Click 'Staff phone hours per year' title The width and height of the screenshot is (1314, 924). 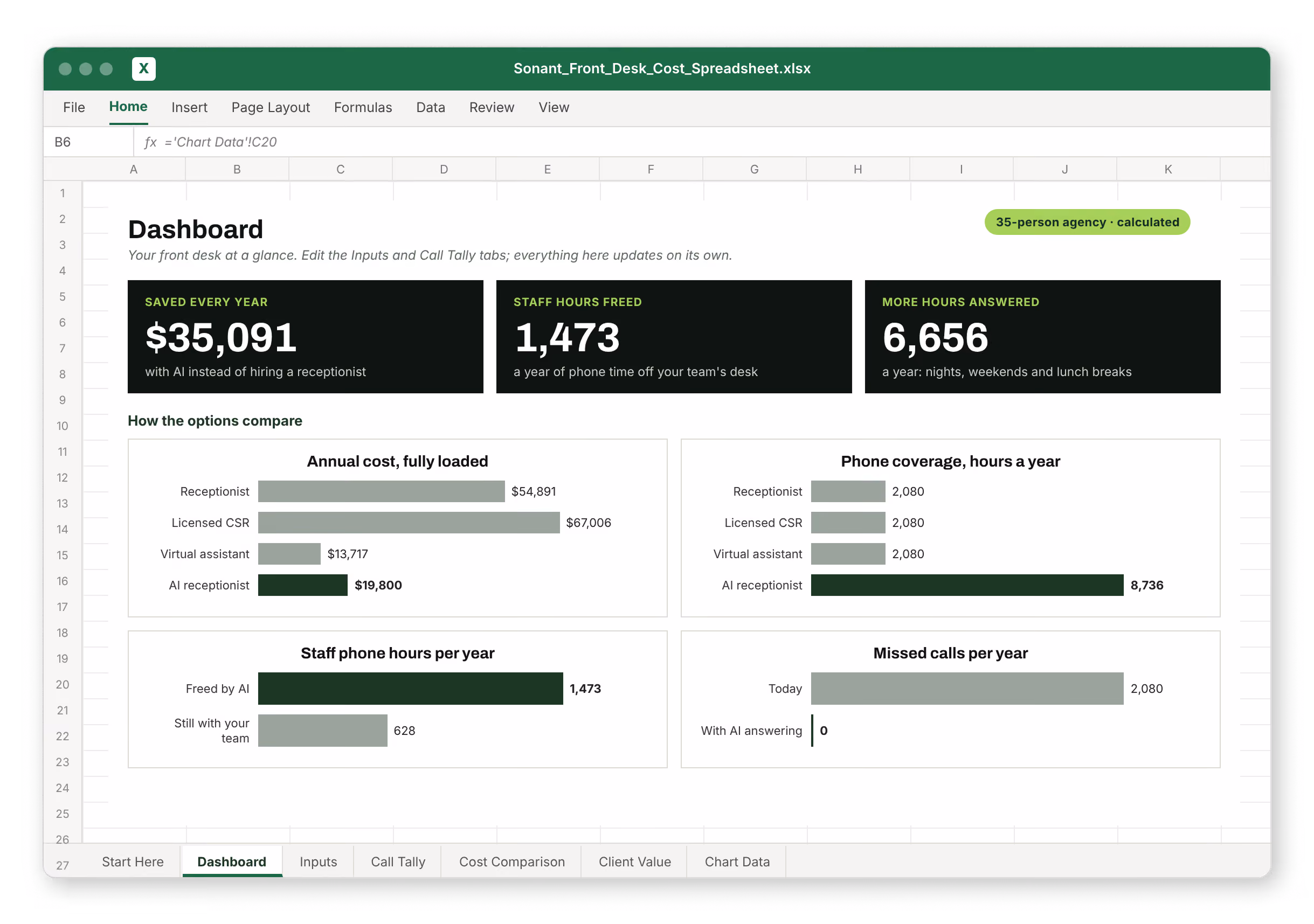(398, 653)
